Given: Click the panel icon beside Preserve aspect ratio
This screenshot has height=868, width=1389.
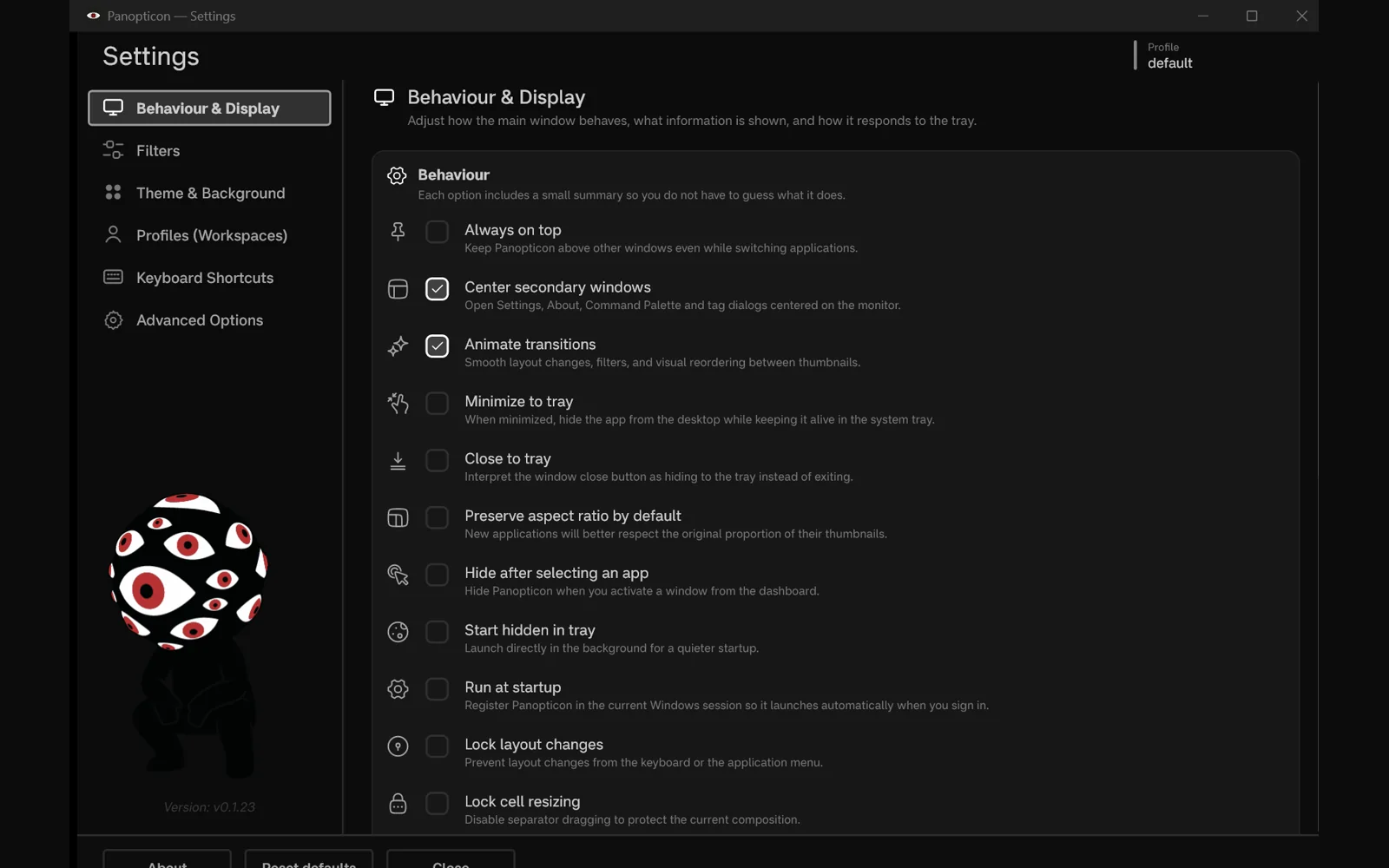Looking at the screenshot, I should click(398, 518).
